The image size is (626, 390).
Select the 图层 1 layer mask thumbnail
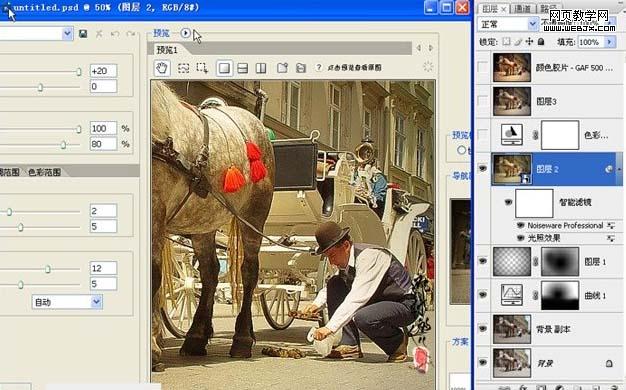coord(560,261)
